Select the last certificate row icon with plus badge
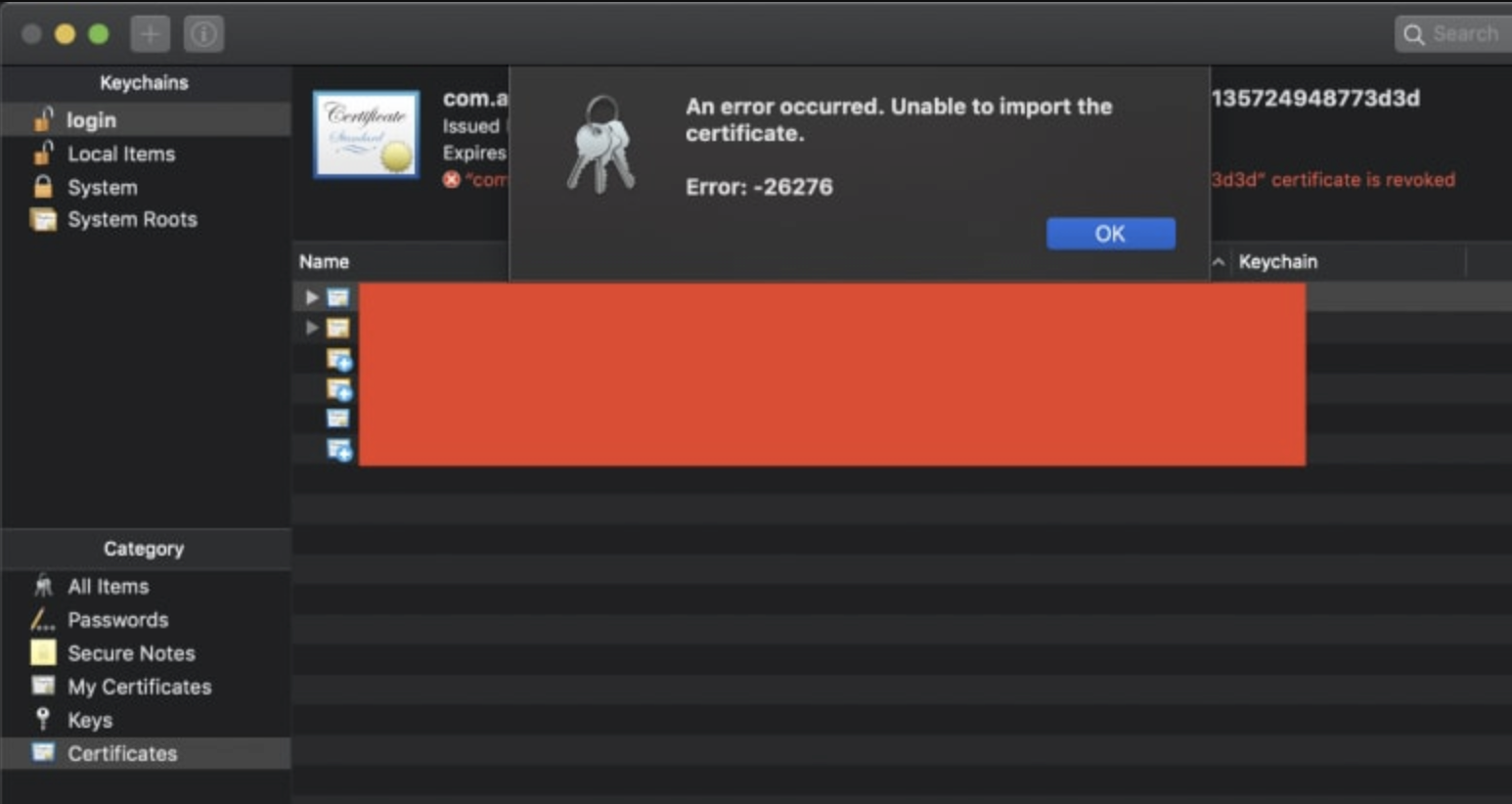 point(339,450)
